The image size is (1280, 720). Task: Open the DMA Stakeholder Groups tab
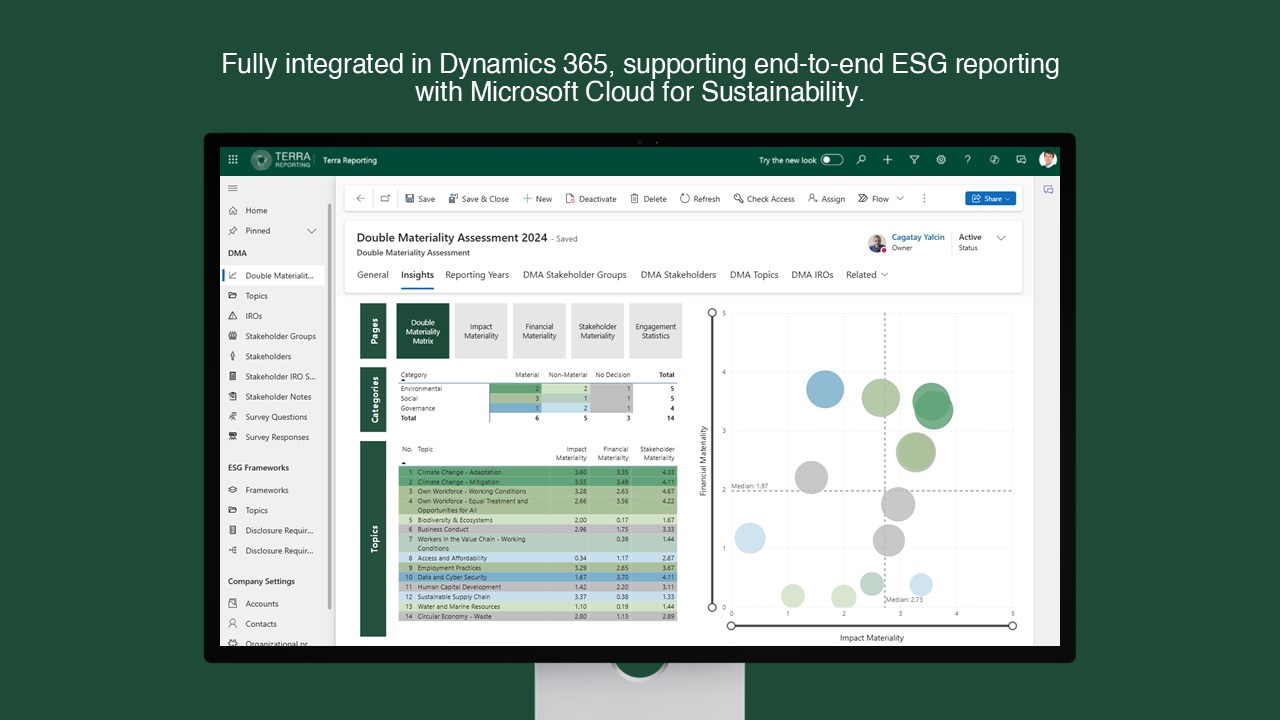(574, 275)
